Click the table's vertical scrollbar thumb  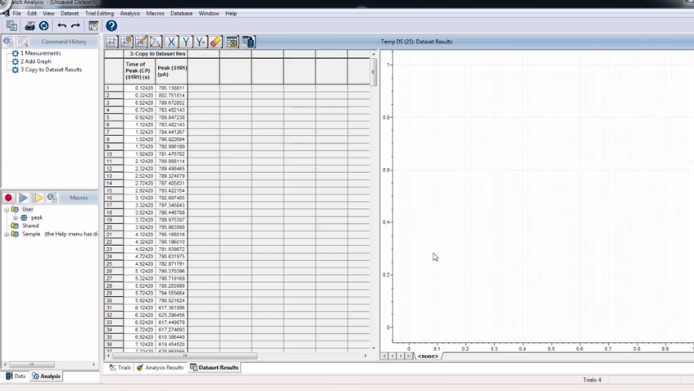[374, 73]
